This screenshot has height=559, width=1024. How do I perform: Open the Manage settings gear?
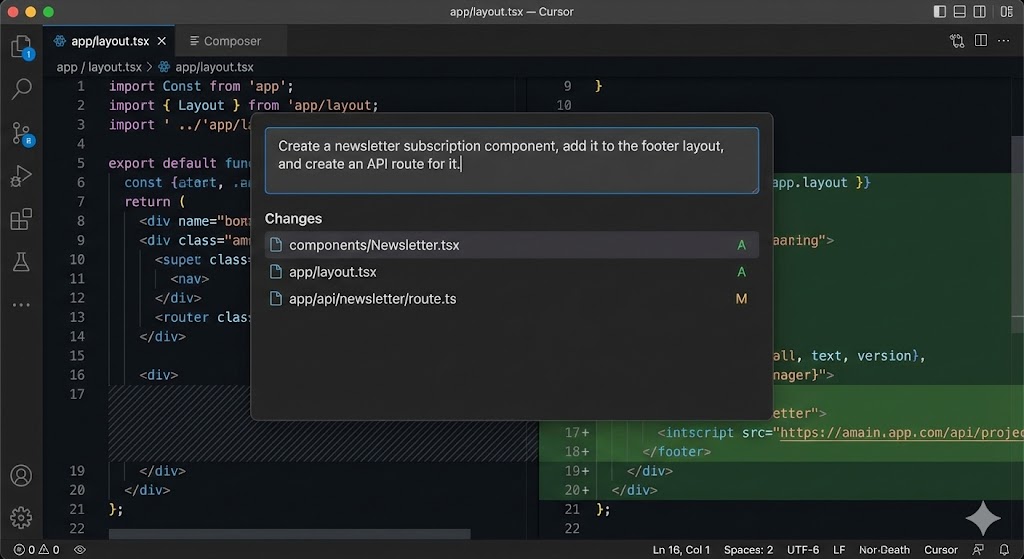[21, 518]
